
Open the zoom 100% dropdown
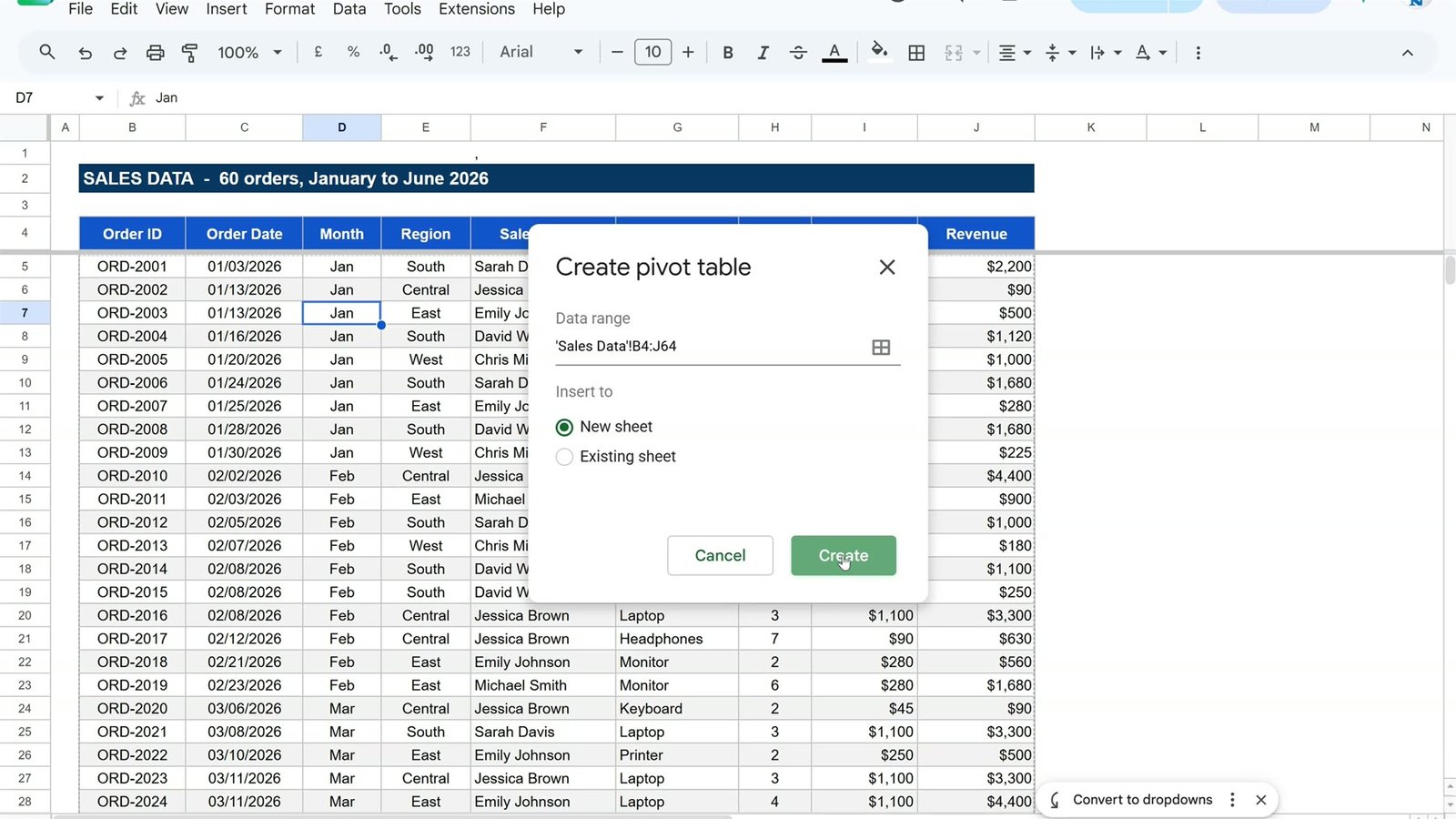249,53
